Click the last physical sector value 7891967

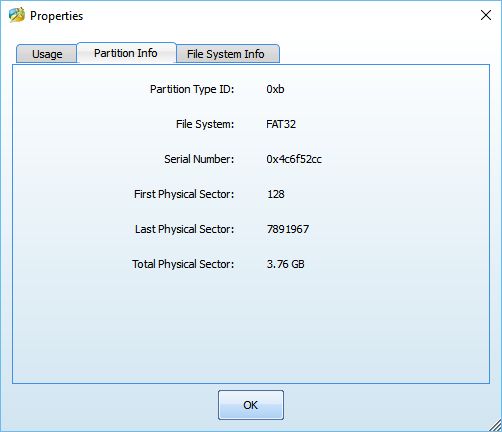(288, 229)
